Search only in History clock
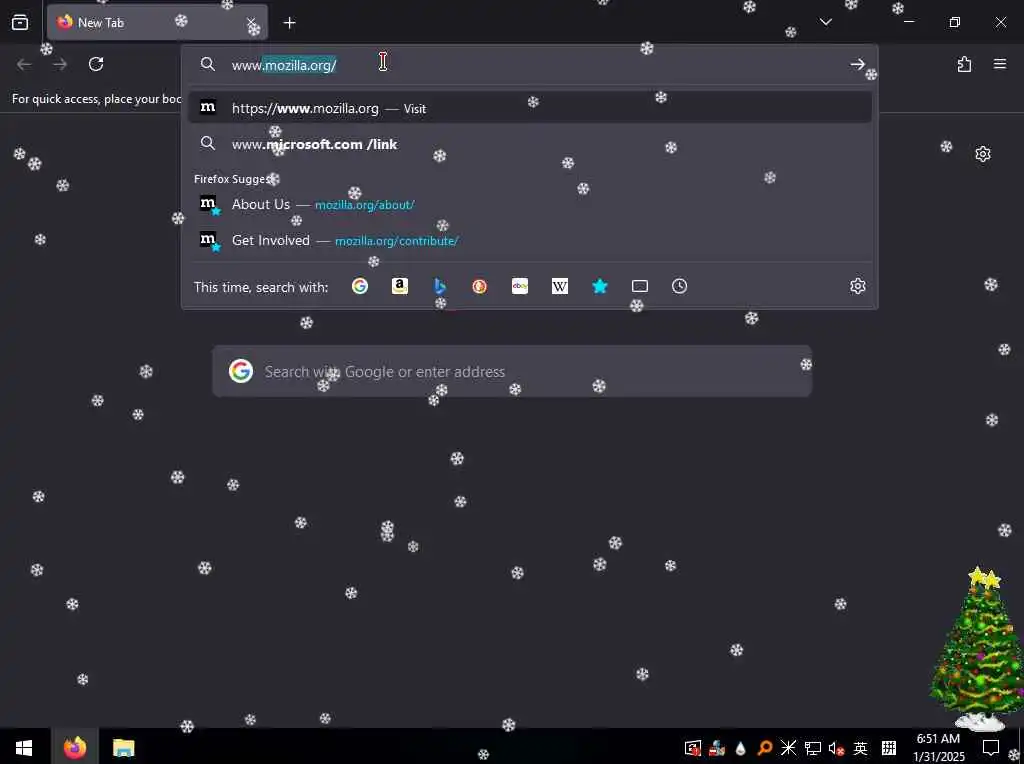The height and width of the screenshot is (764, 1024). (x=679, y=286)
